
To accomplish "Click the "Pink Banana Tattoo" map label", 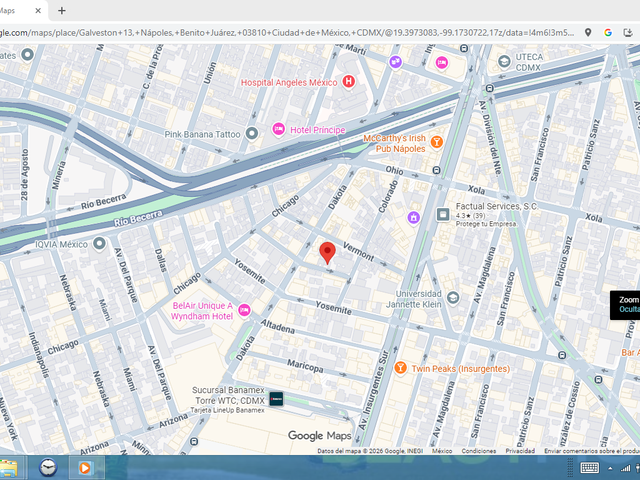I will pyautogui.click(x=202, y=134).
